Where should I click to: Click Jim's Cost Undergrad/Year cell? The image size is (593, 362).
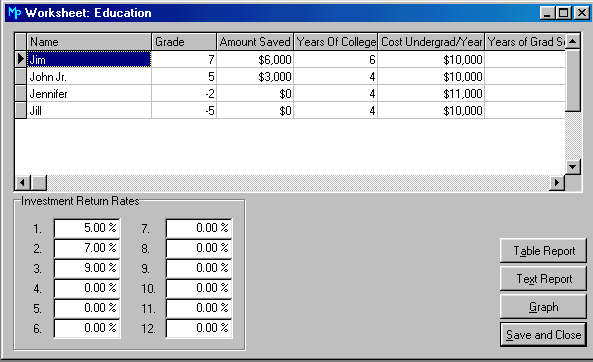click(431, 59)
